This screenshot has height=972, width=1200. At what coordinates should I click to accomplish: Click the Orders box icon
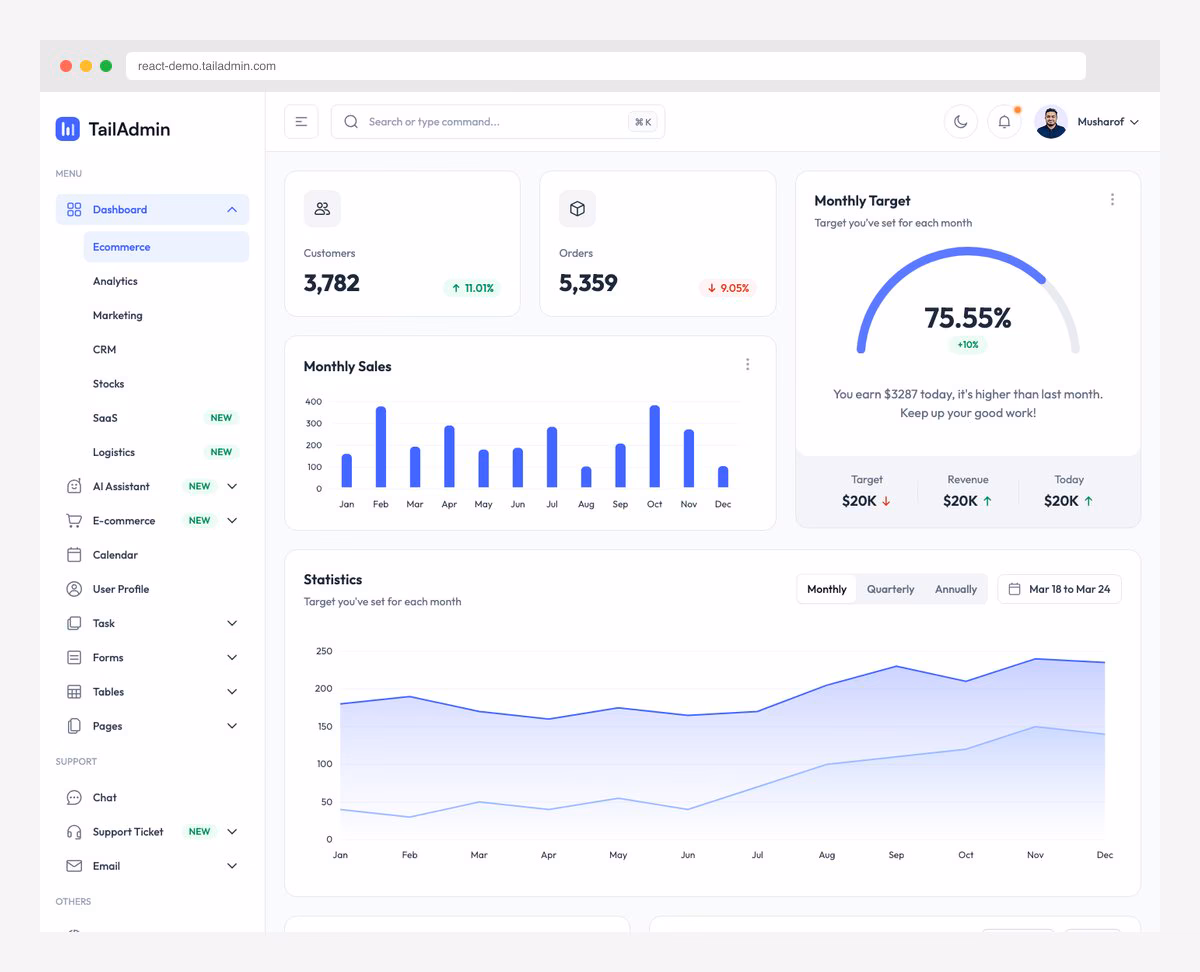(x=577, y=208)
